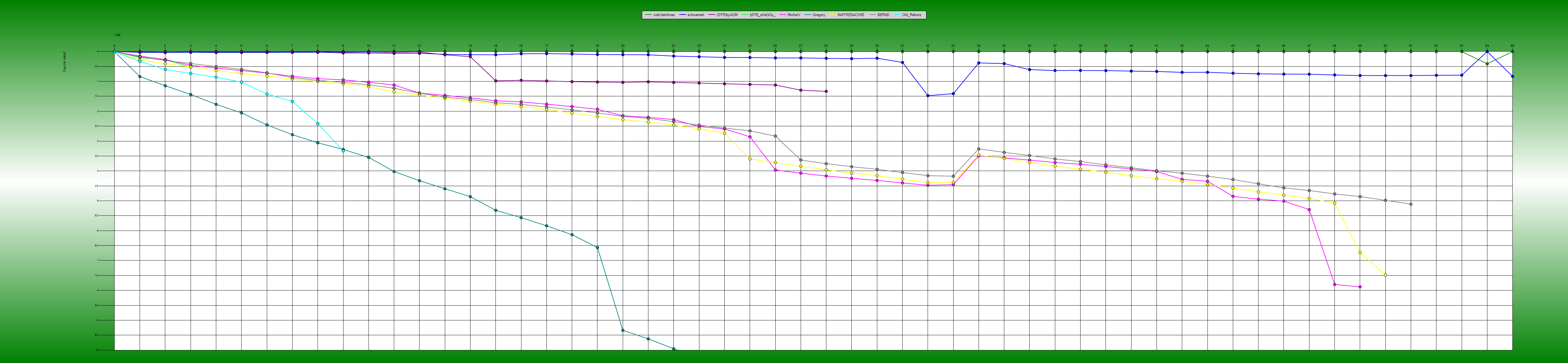1568x363 pixels.
Task: Click schwamerl's blue data point at lap 34
Action: pos(979,63)
